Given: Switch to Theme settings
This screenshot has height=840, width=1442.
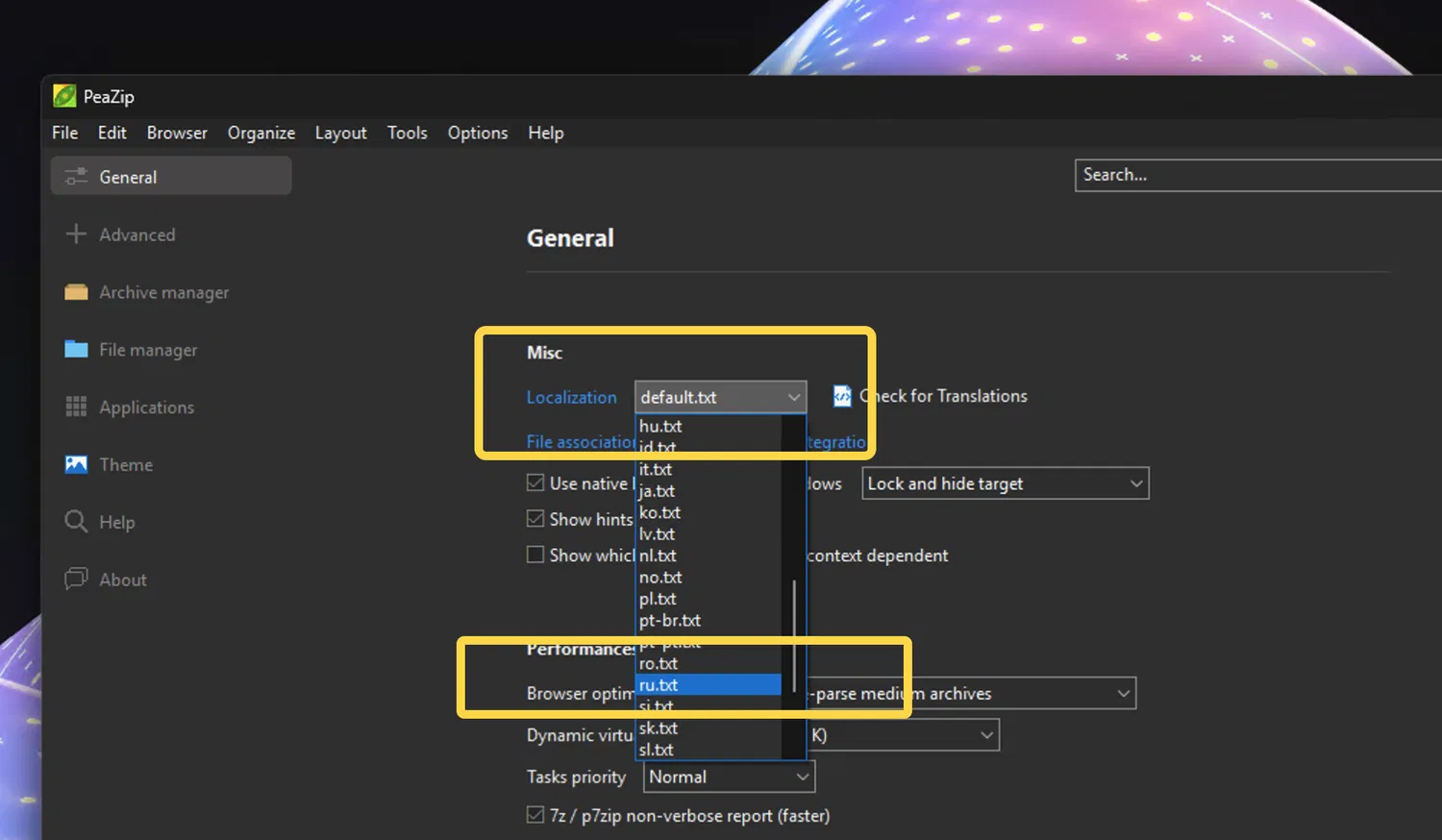Looking at the screenshot, I should 126,464.
